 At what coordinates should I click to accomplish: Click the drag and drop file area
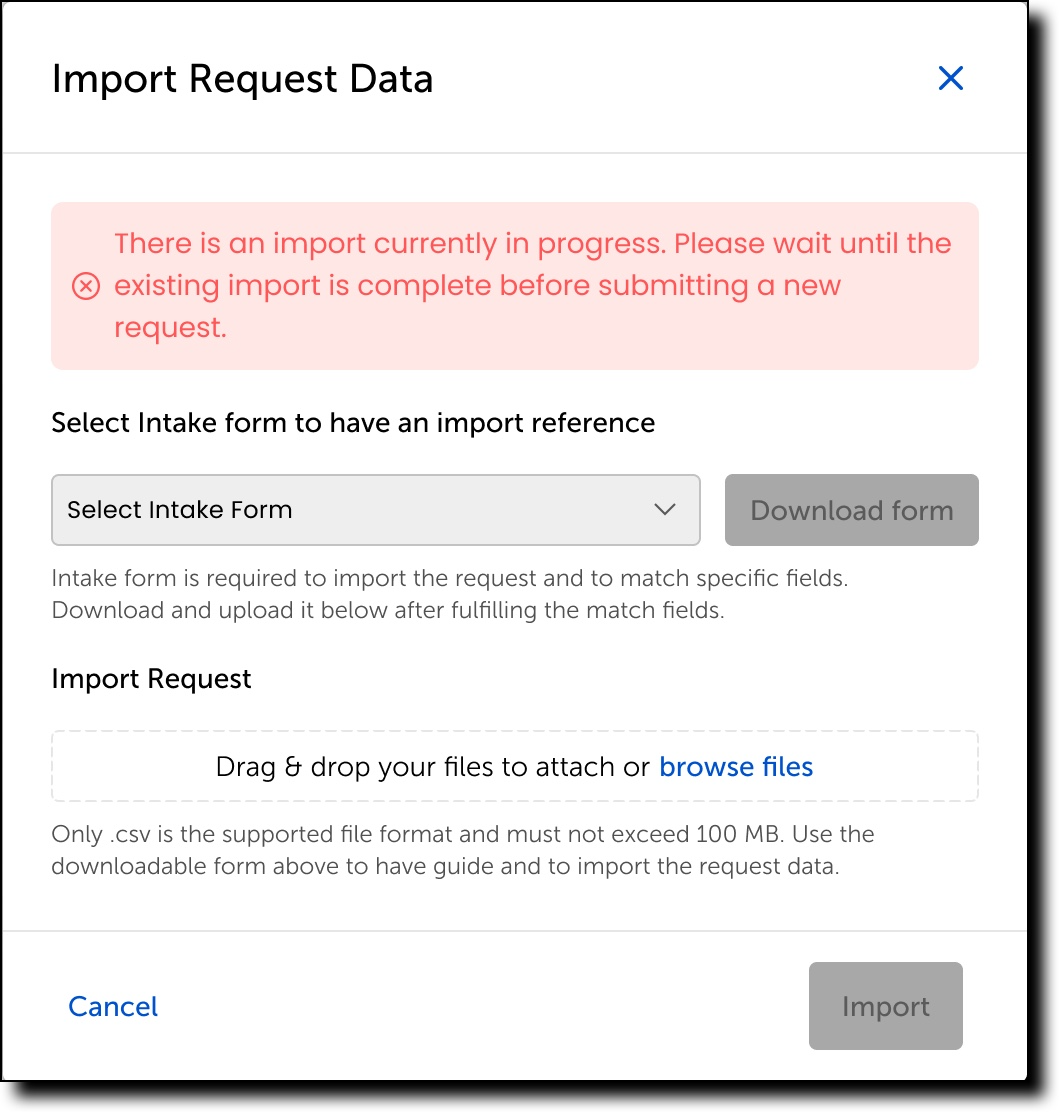(515, 766)
